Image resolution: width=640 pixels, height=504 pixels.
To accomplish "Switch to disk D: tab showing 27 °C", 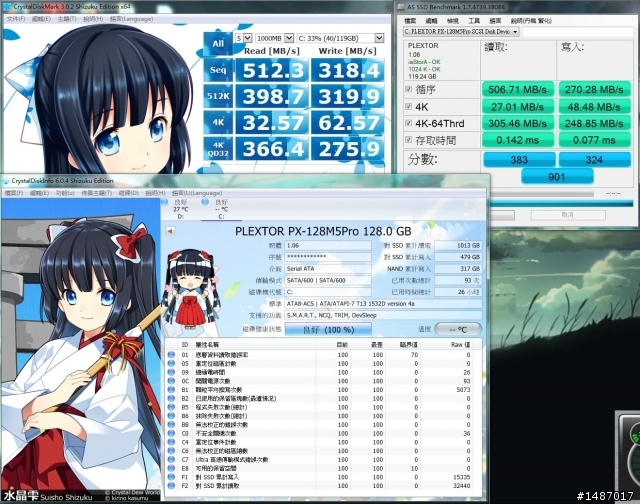I will 180,209.
